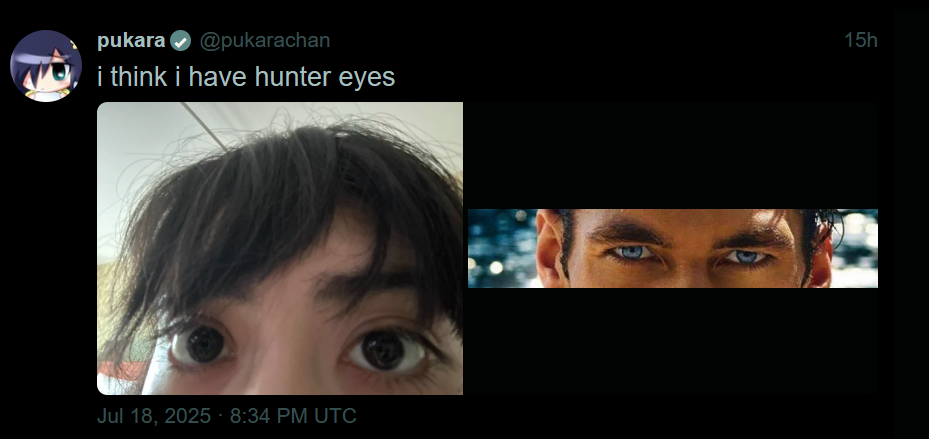
Task: Click the verified checkmark badge beside pukara
Action: pos(181,41)
